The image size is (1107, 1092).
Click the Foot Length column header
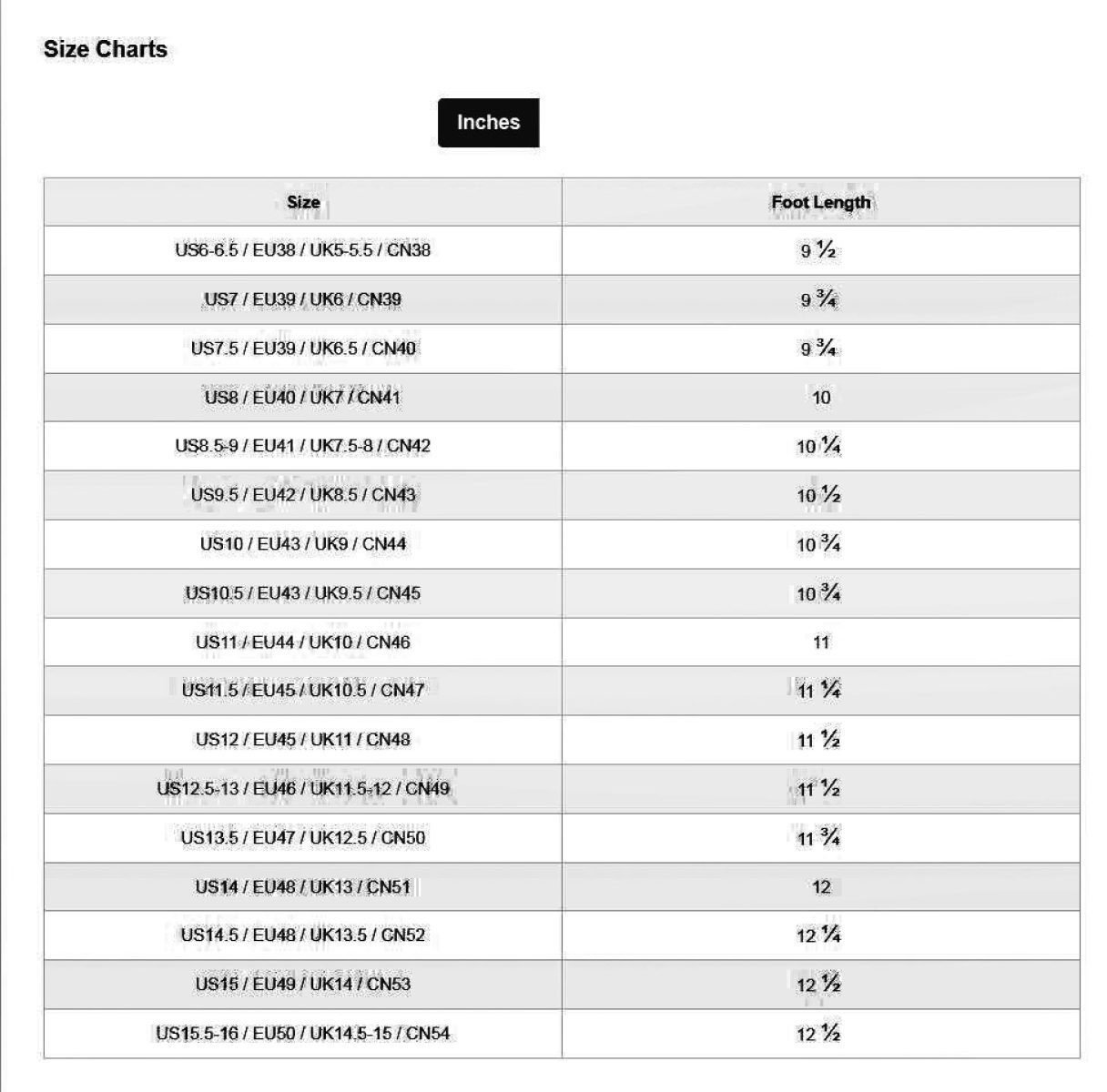click(x=820, y=202)
